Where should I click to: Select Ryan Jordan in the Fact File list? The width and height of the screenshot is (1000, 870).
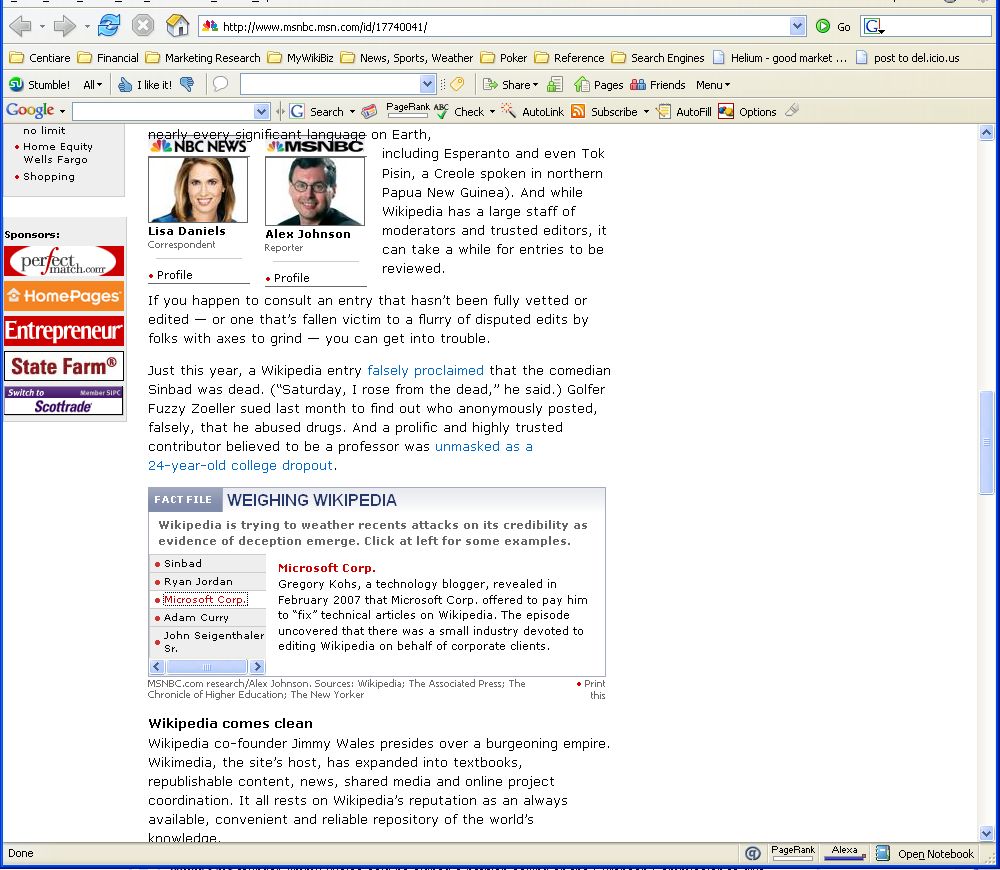coord(198,582)
